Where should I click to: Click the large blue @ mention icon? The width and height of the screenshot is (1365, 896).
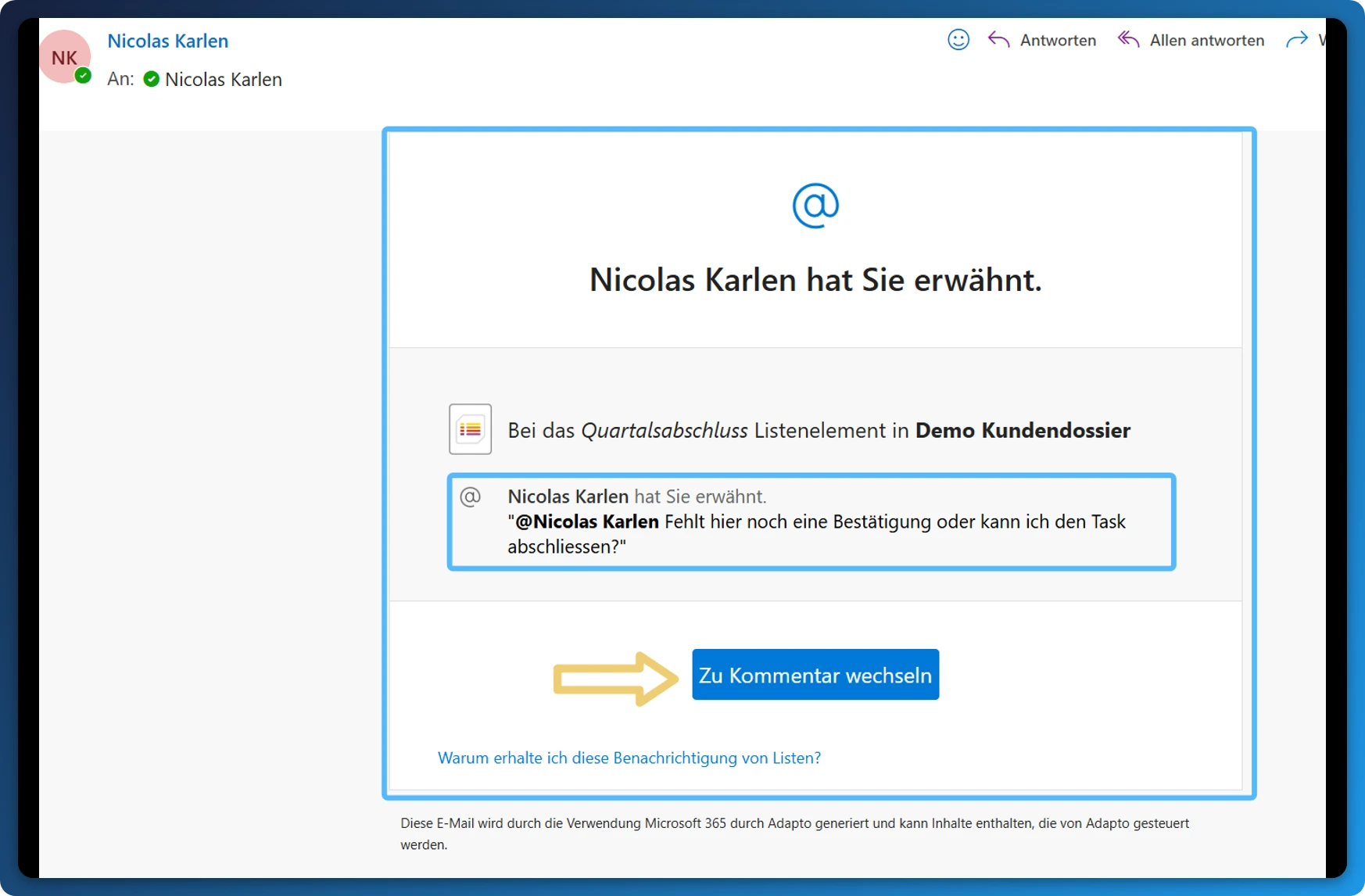point(815,206)
